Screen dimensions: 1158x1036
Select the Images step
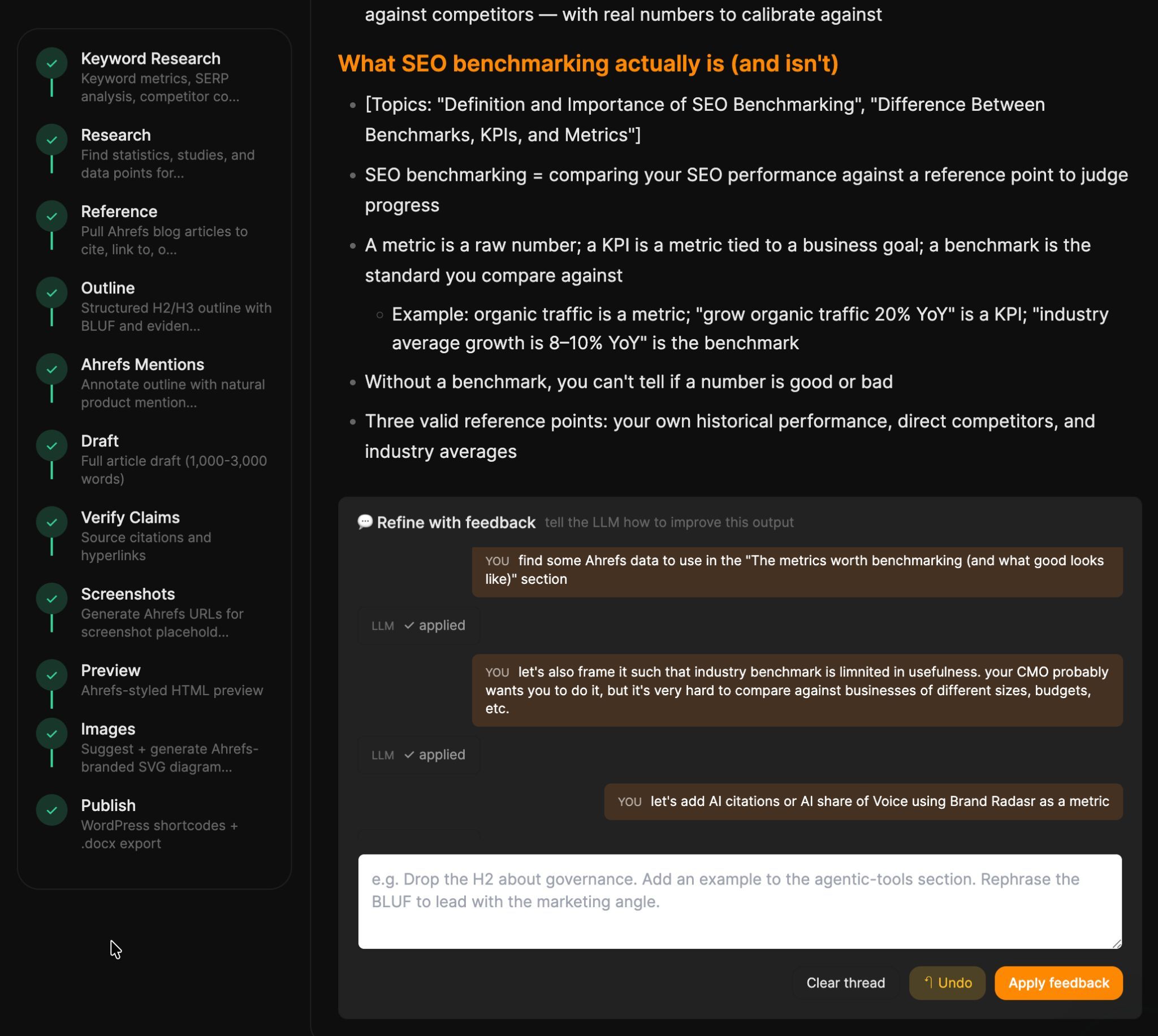108,729
